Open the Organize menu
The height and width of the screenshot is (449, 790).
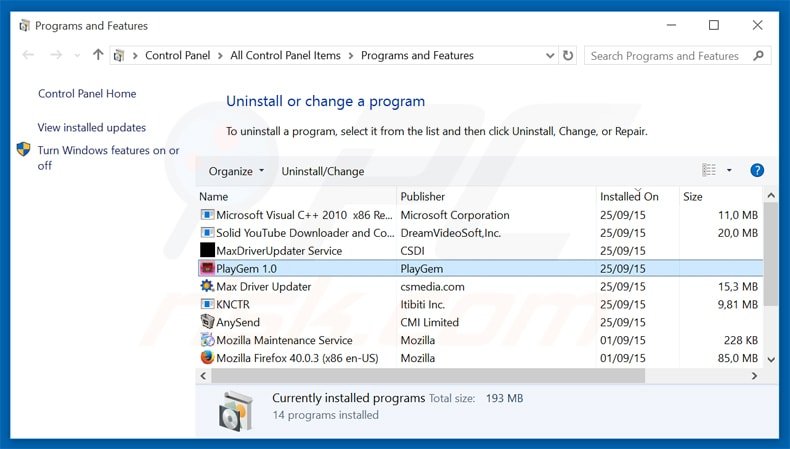[x=236, y=171]
